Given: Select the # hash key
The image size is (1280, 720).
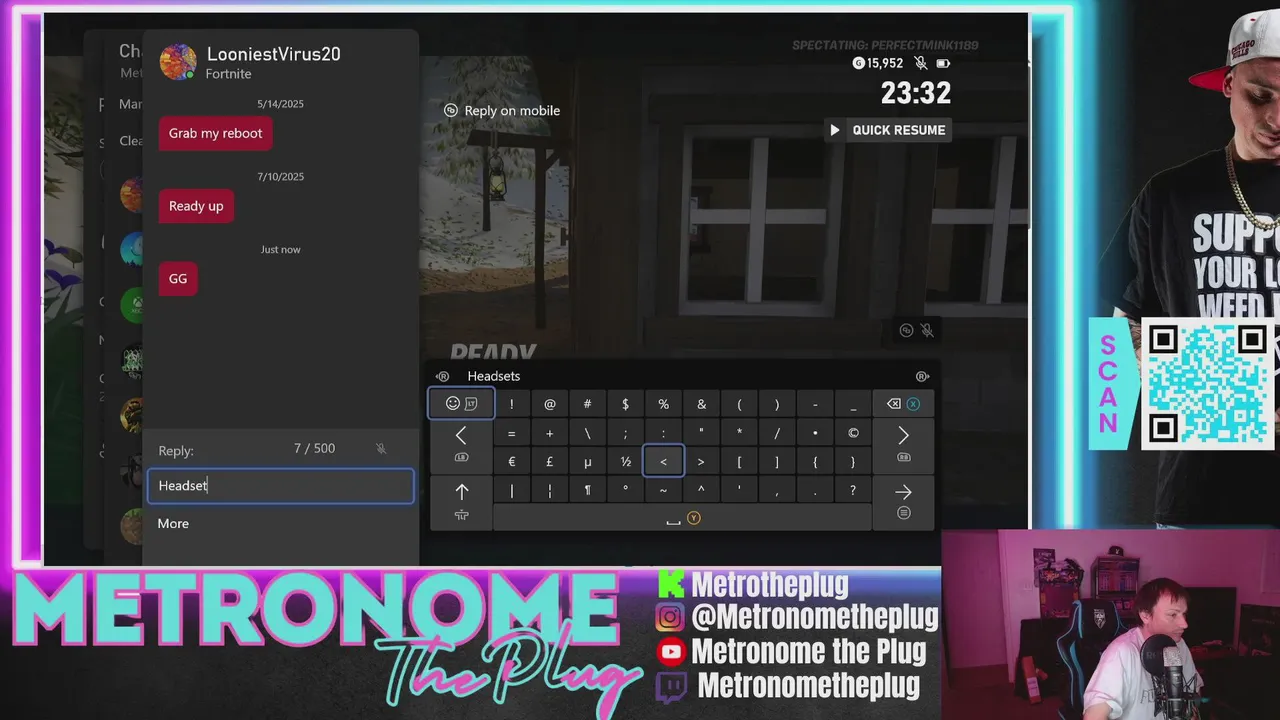Looking at the screenshot, I should coord(587,404).
